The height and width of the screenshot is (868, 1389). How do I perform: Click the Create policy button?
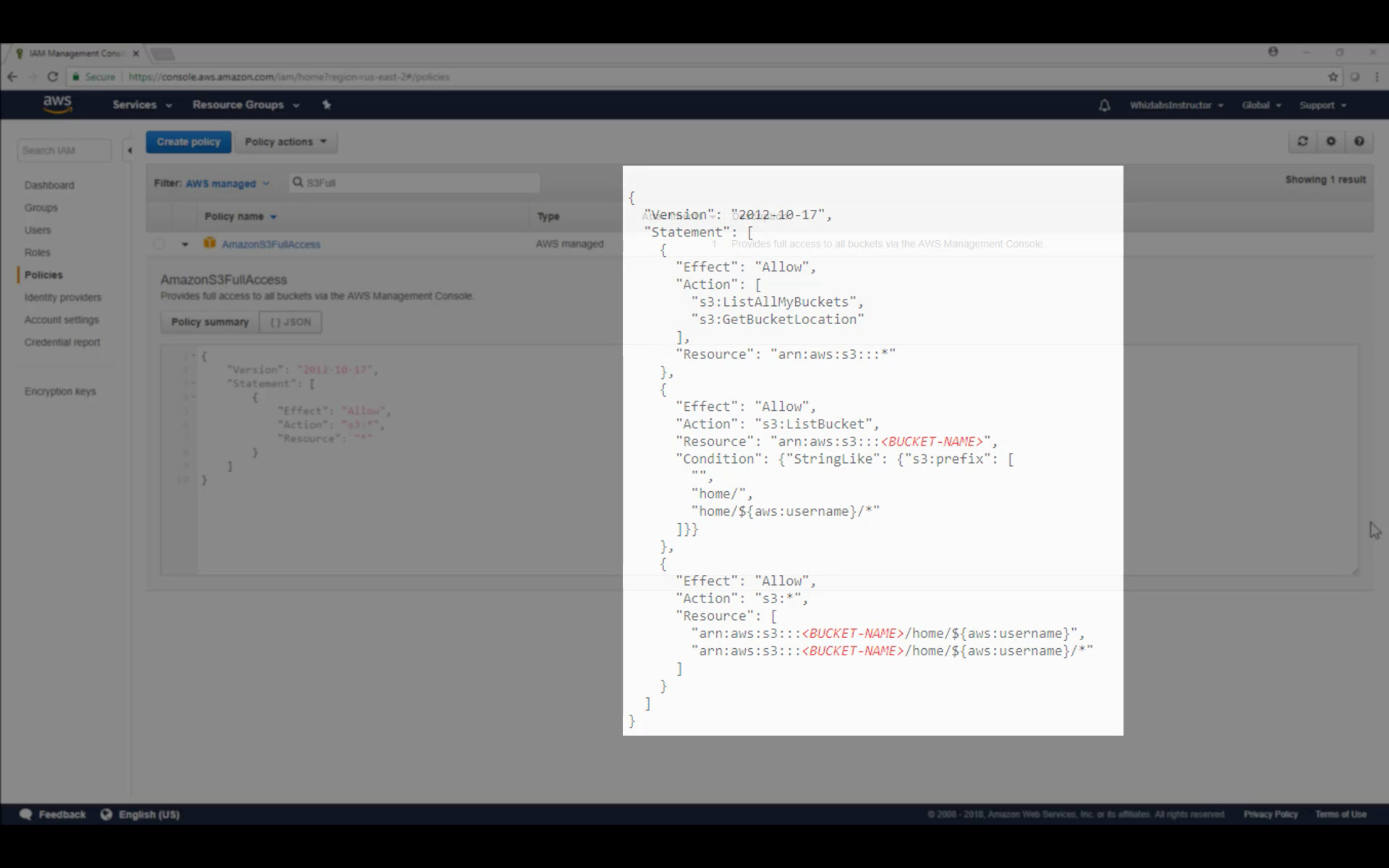point(188,142)
